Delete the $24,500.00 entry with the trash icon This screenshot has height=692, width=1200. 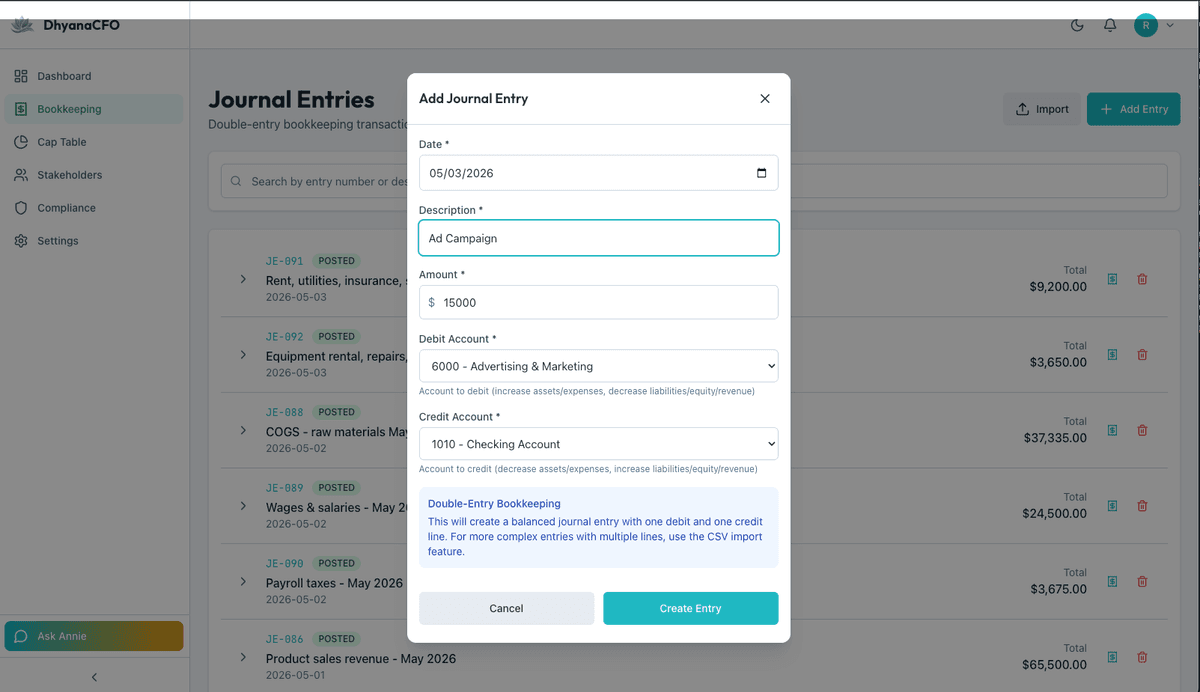pos(1142,506)
